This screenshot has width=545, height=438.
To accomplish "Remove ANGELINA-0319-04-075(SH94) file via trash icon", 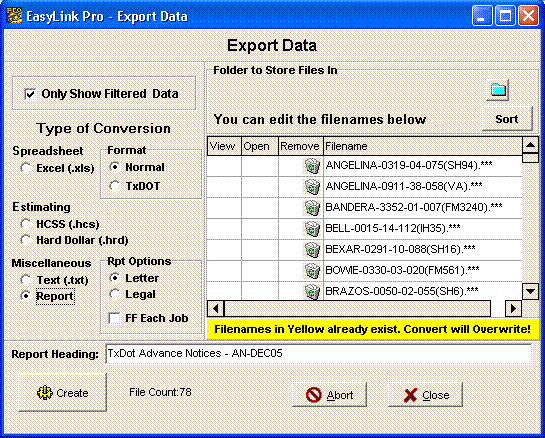I will pos(312,166).
